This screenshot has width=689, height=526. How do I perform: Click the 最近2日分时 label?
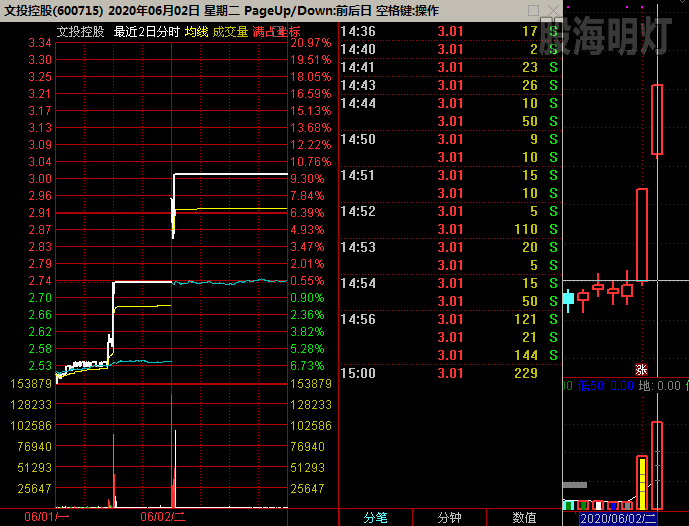(x=147, y=32)
